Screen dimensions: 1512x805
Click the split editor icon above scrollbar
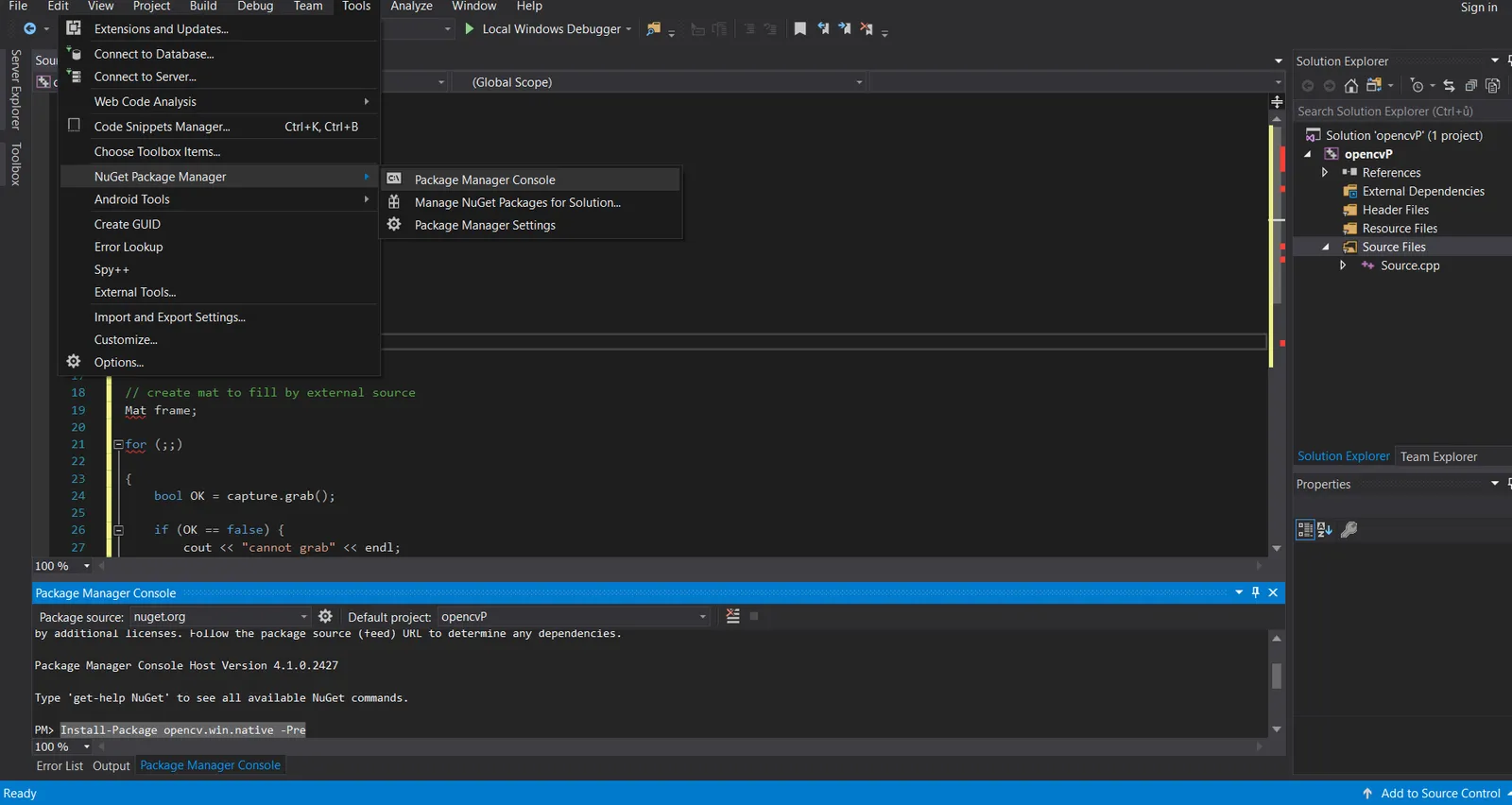pos(1277,102)
